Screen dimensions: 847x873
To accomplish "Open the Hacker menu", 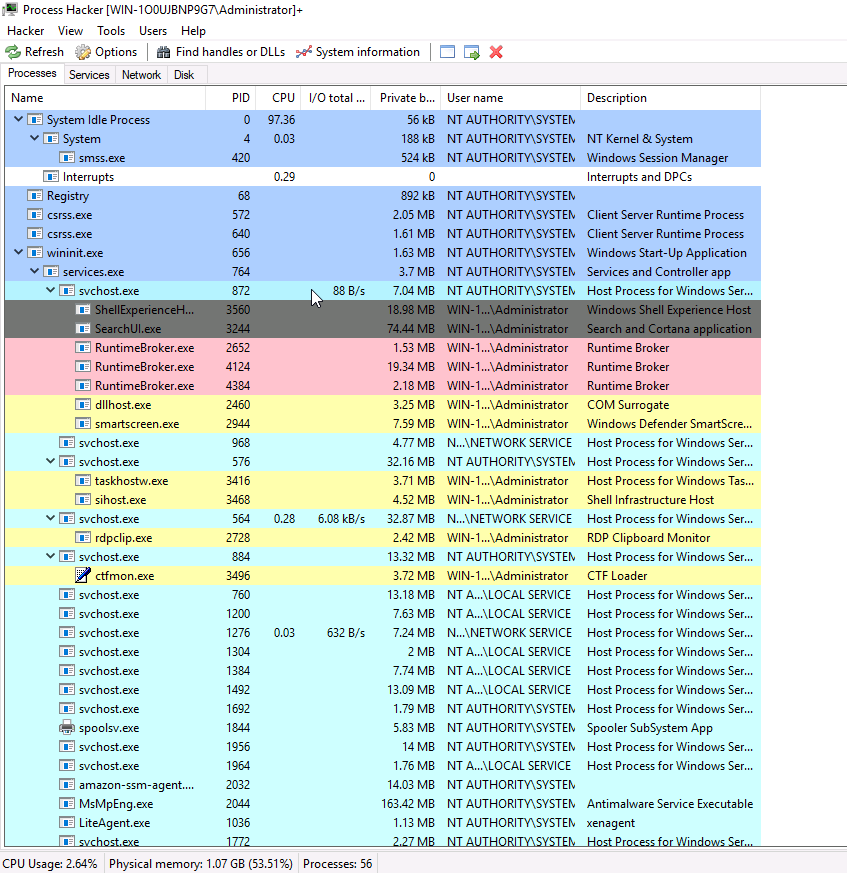I will click(x=26, y=31).
